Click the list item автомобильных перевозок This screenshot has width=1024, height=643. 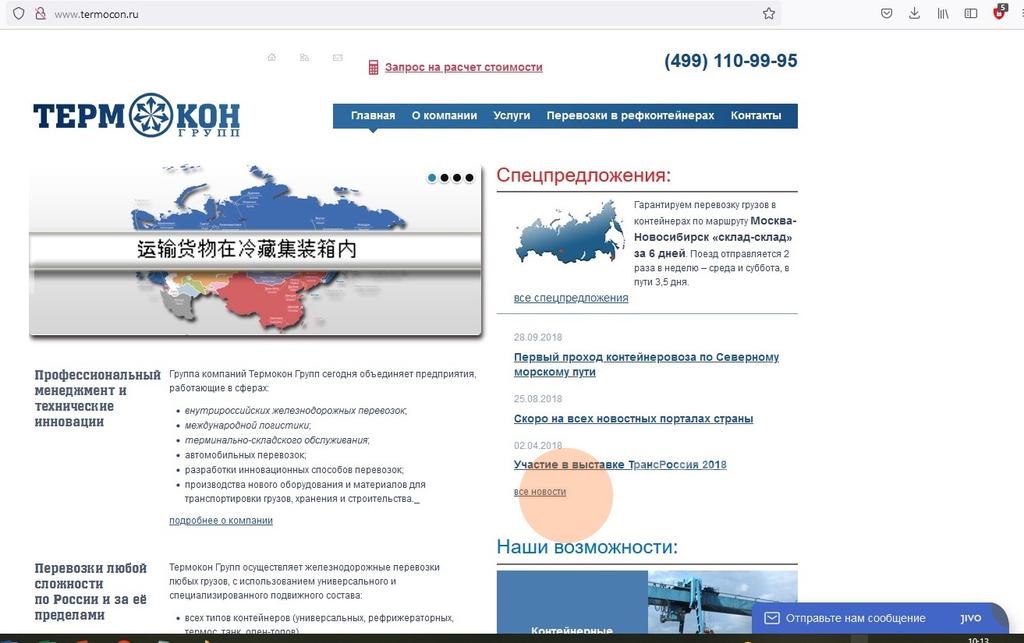click(x=245, y=455)
